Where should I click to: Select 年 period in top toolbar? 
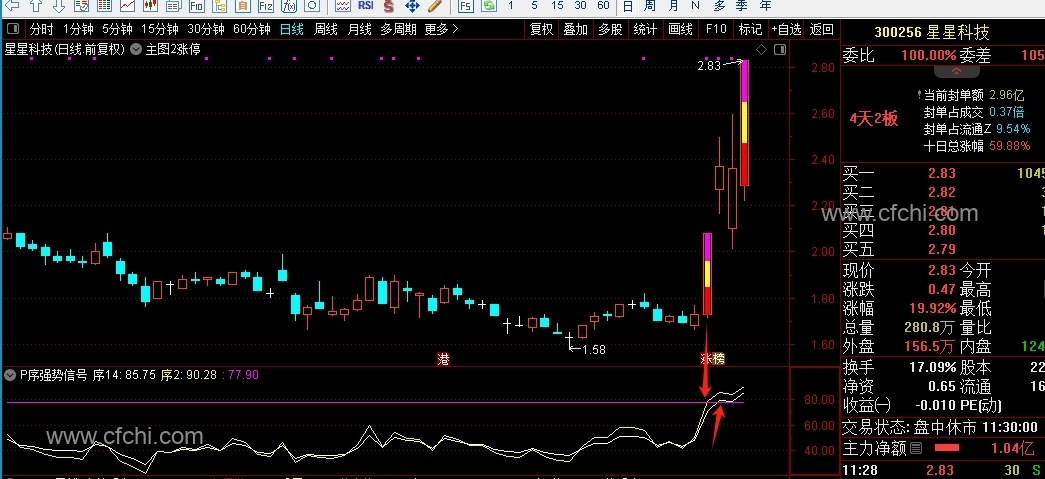765,6
